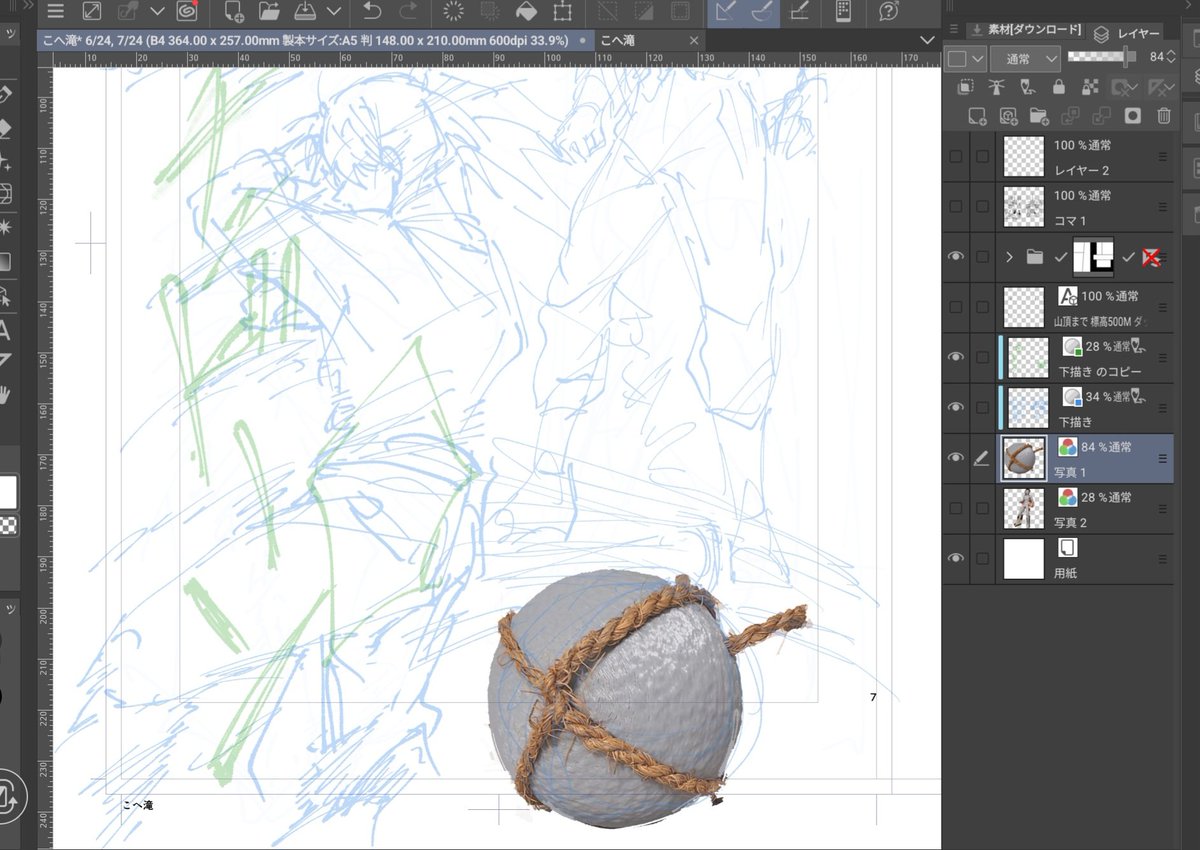Image resolution: width=1200 pixels, height=850 pixels.
Task: Create a new layer folder
Action: [x=1040, y=116]
